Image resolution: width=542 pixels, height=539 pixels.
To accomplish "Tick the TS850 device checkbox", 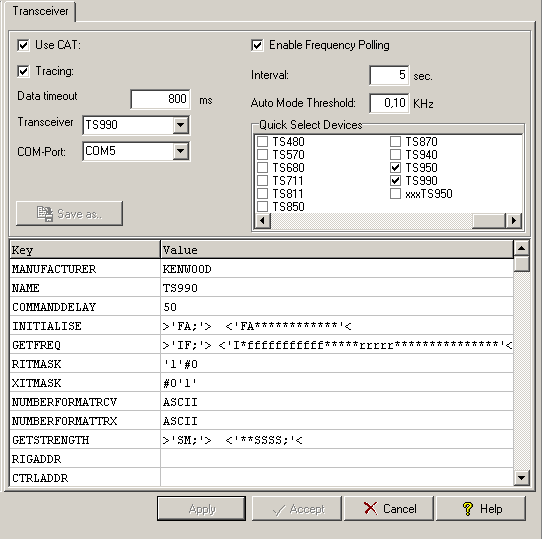I will point(262,206).
